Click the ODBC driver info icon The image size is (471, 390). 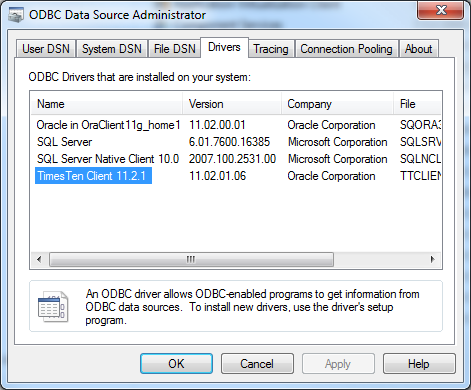click(x=53, y=306)
